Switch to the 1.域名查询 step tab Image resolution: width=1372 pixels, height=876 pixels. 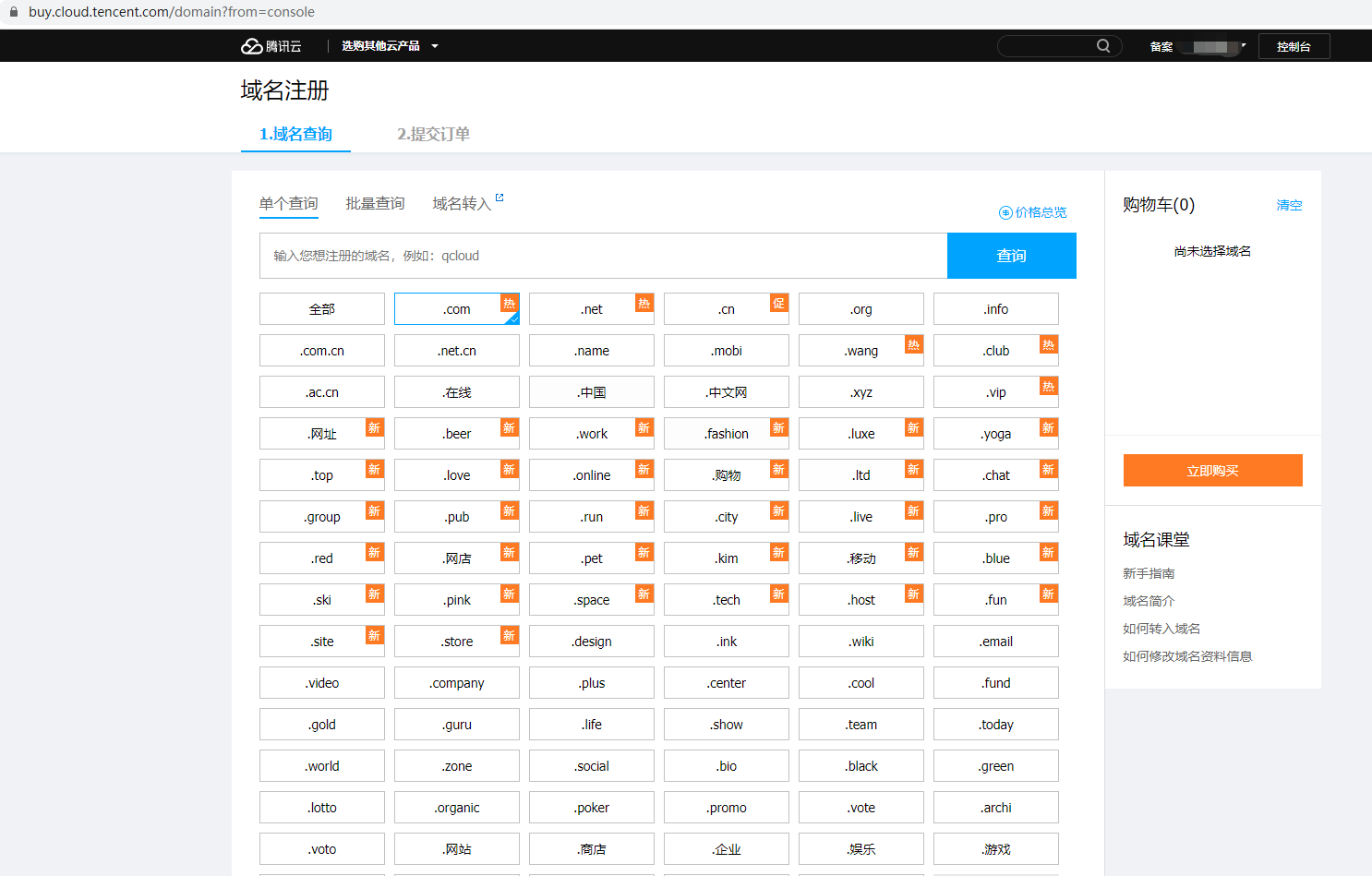pos(295,134)
